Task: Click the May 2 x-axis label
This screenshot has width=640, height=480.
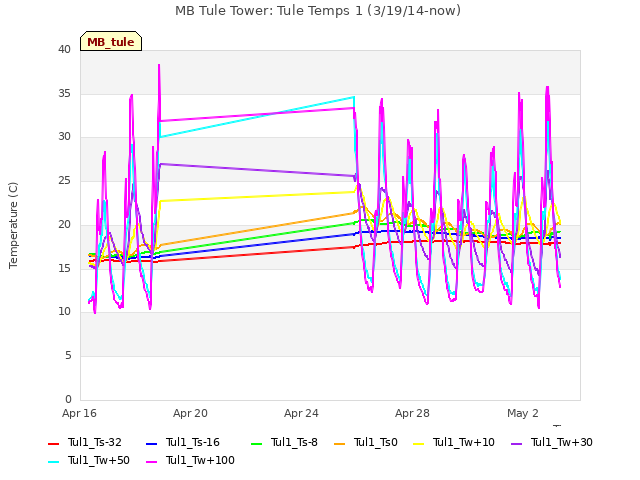Action: [523, 413]
